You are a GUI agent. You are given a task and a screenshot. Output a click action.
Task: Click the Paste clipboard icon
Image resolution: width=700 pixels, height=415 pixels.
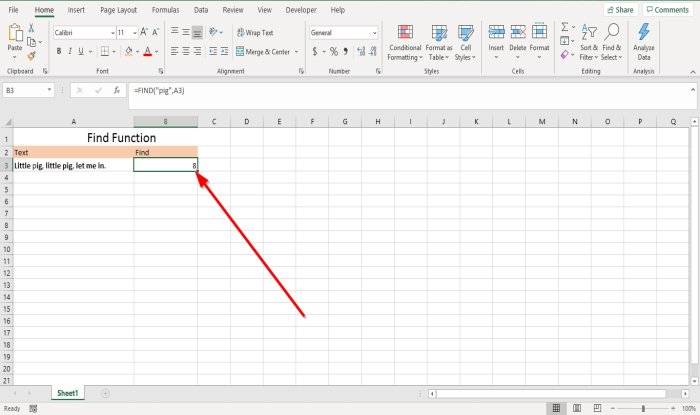tap(15, 33)
